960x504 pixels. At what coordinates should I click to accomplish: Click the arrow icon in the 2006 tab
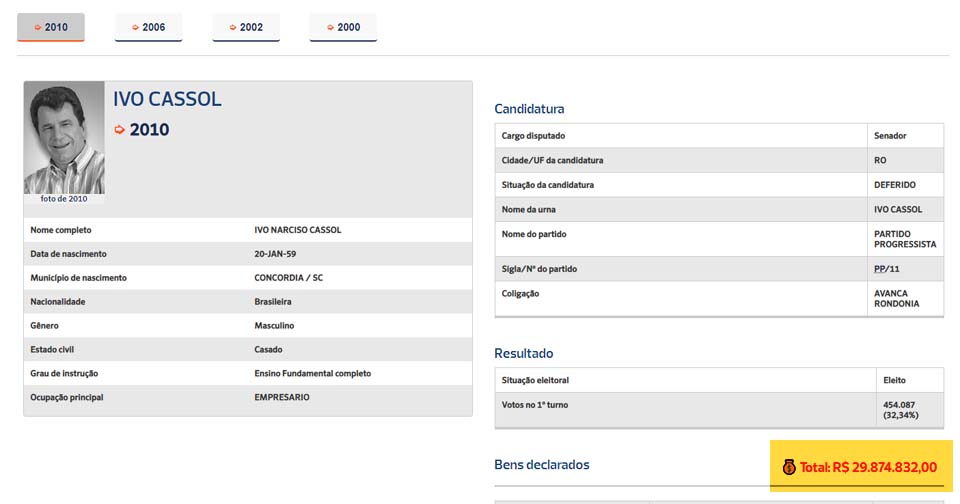pos(135,27)
